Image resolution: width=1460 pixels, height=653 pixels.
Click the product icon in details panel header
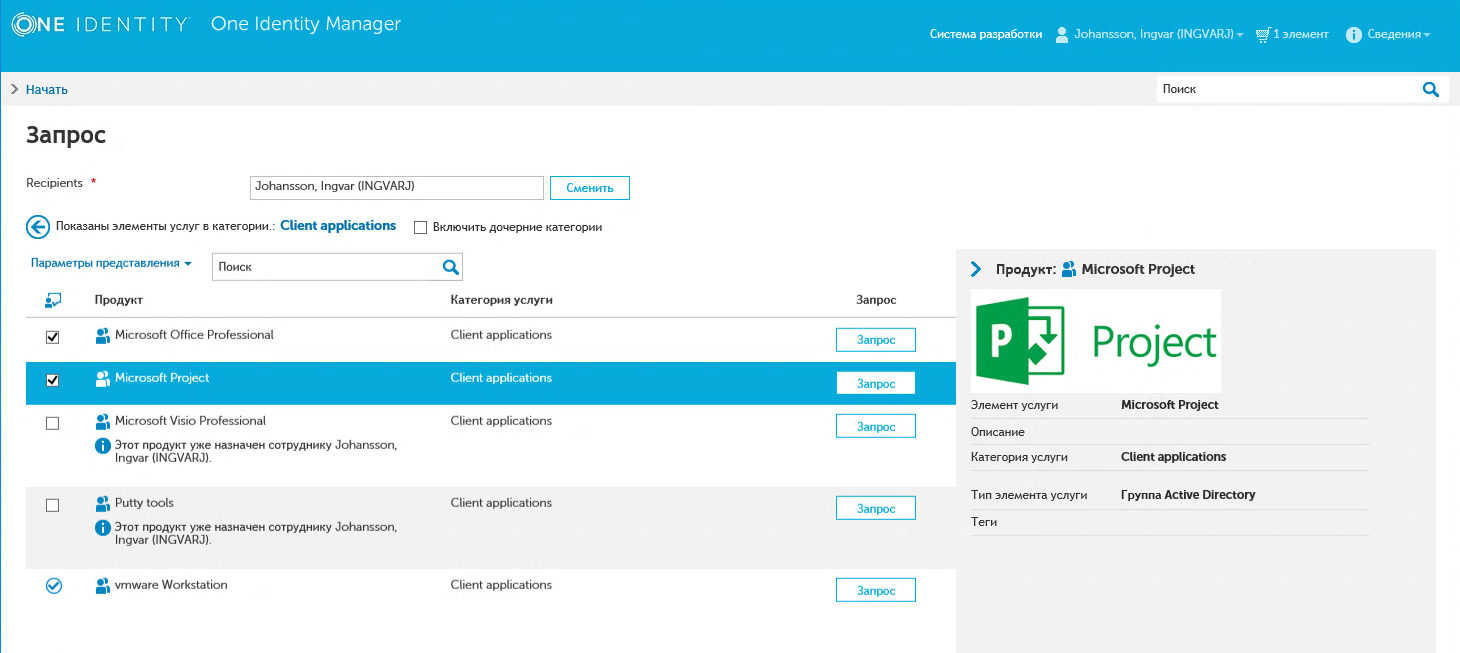coord(1069,269)
